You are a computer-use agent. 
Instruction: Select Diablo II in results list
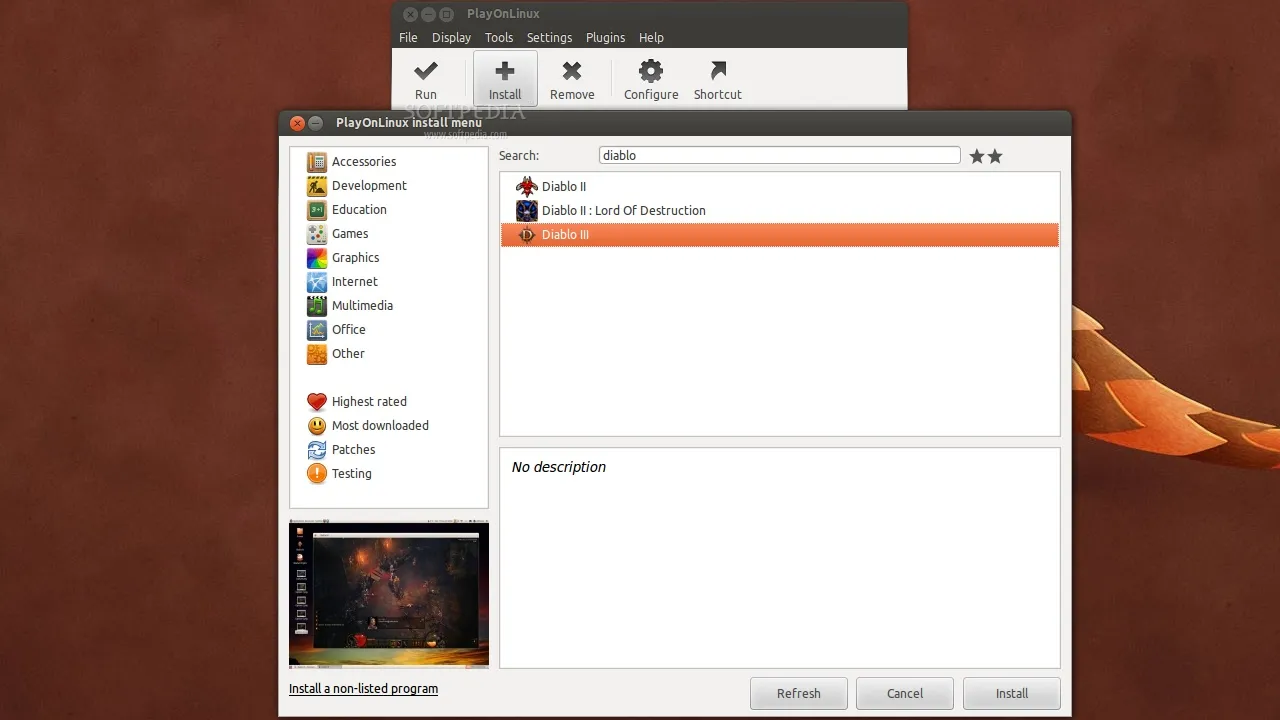click(x=563, y=187)
